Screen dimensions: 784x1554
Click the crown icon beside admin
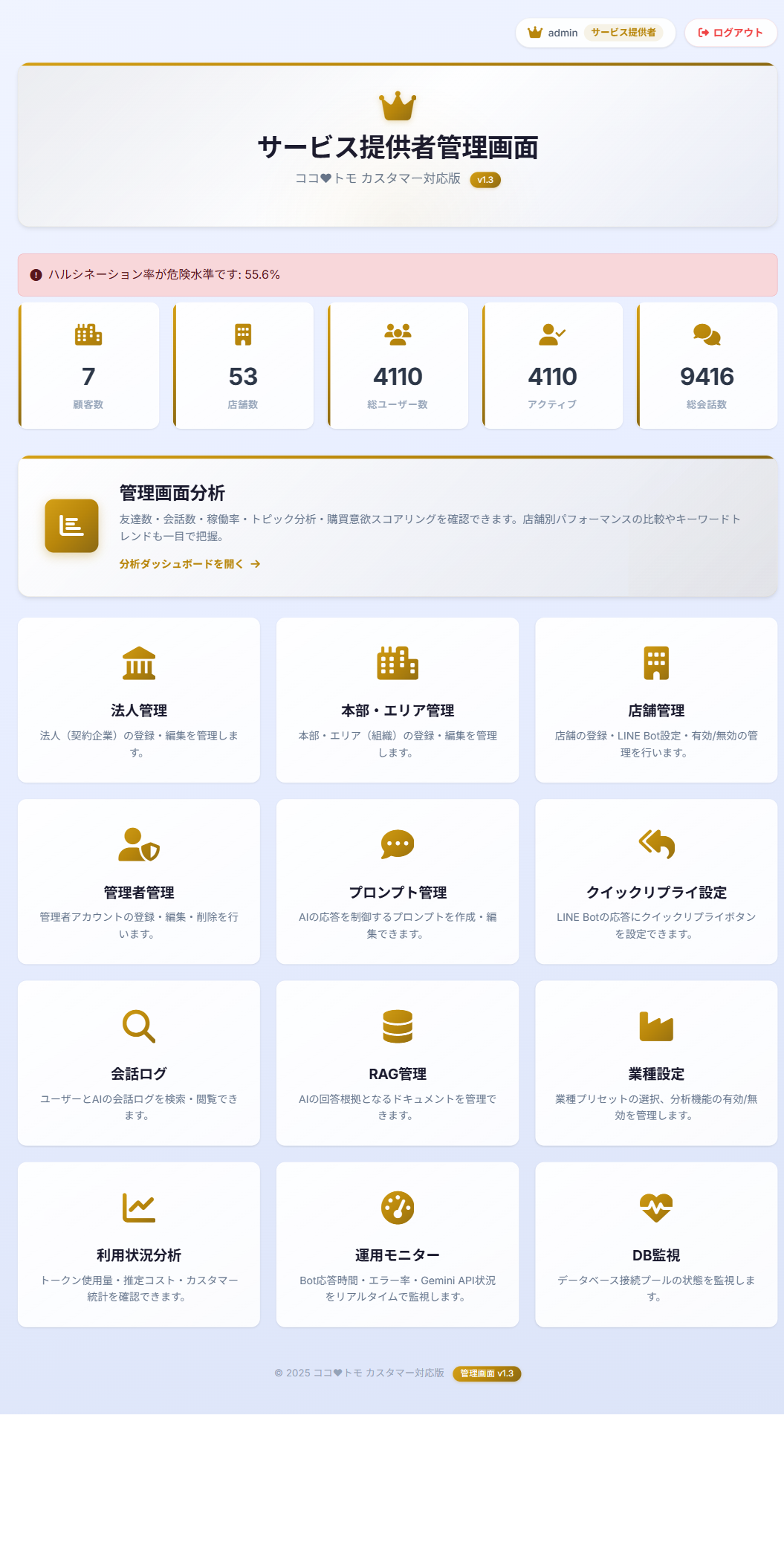[x=535, y=33]
